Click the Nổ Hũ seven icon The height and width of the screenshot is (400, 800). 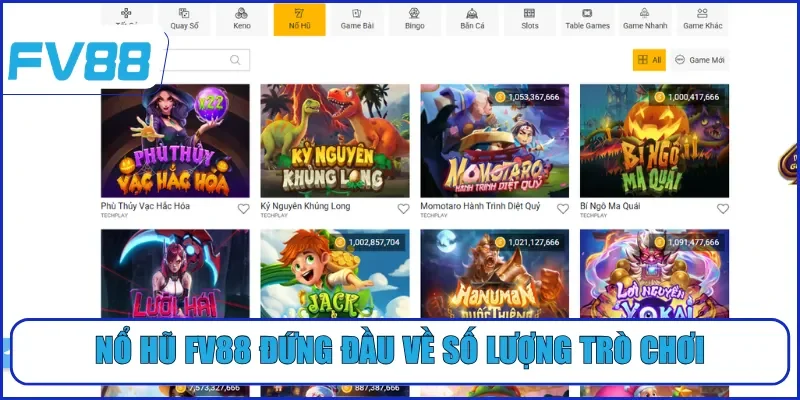point(299,13)
